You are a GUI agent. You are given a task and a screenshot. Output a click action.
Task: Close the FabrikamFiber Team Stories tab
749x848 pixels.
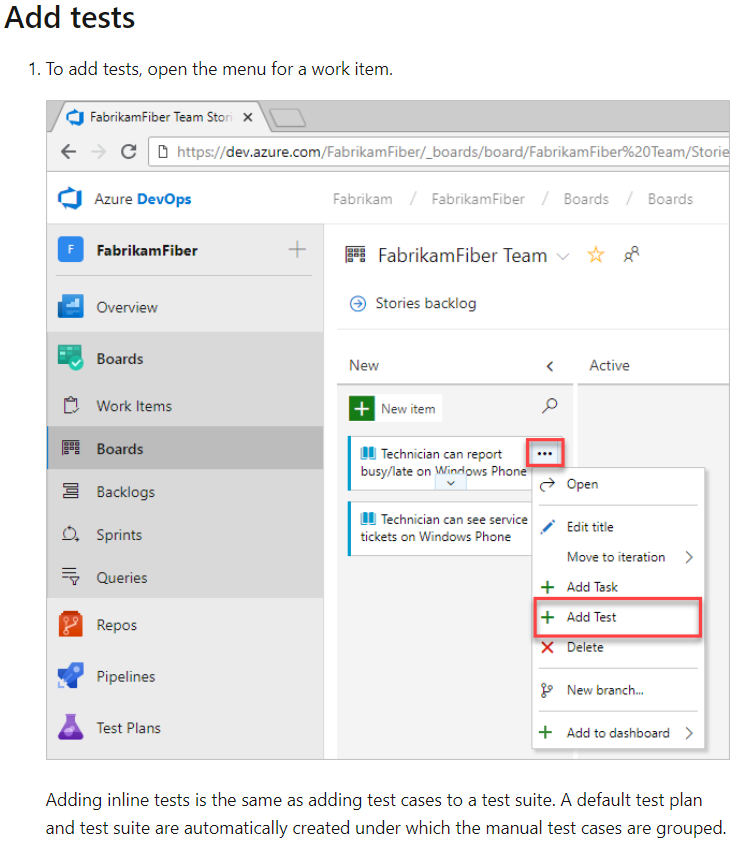248,117
